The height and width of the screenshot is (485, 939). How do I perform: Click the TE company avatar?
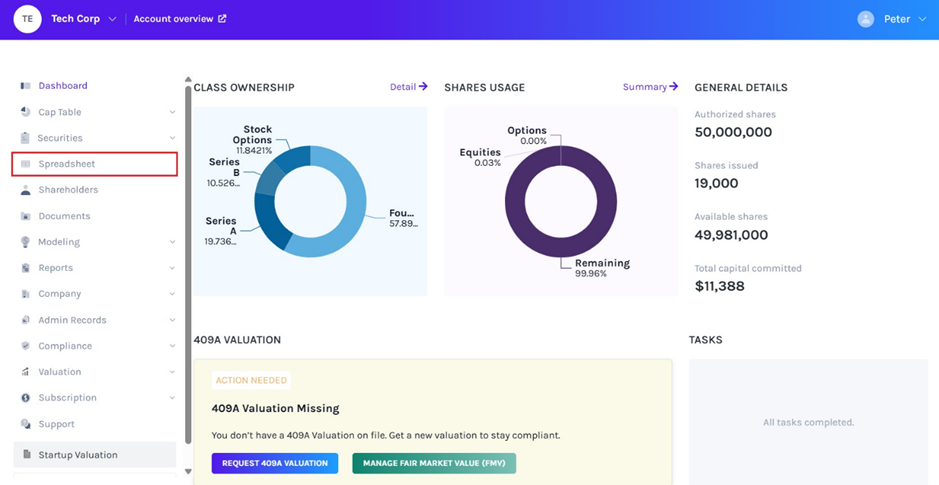point(27,19)
